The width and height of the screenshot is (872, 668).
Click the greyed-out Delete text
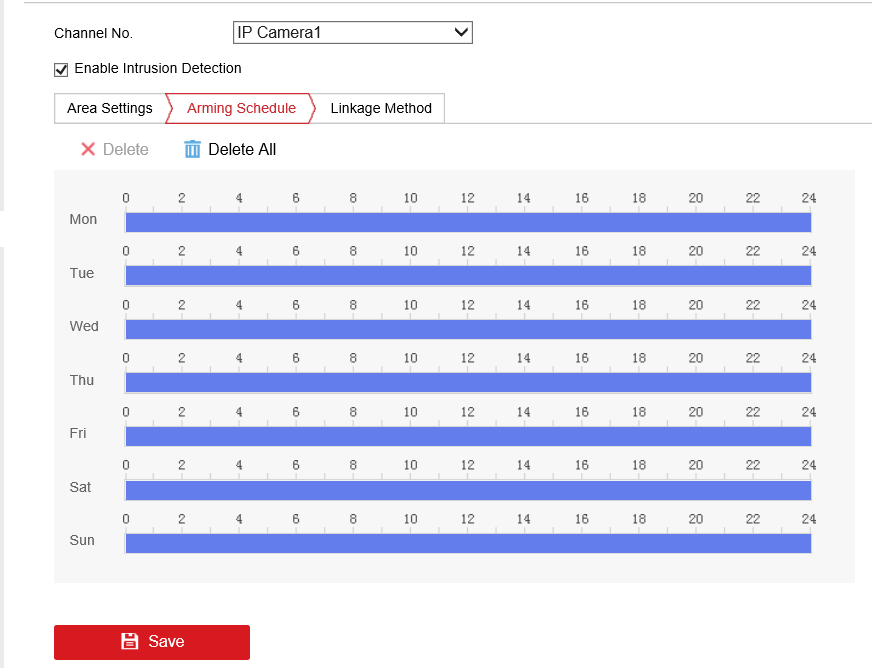(x=126, y=149)
